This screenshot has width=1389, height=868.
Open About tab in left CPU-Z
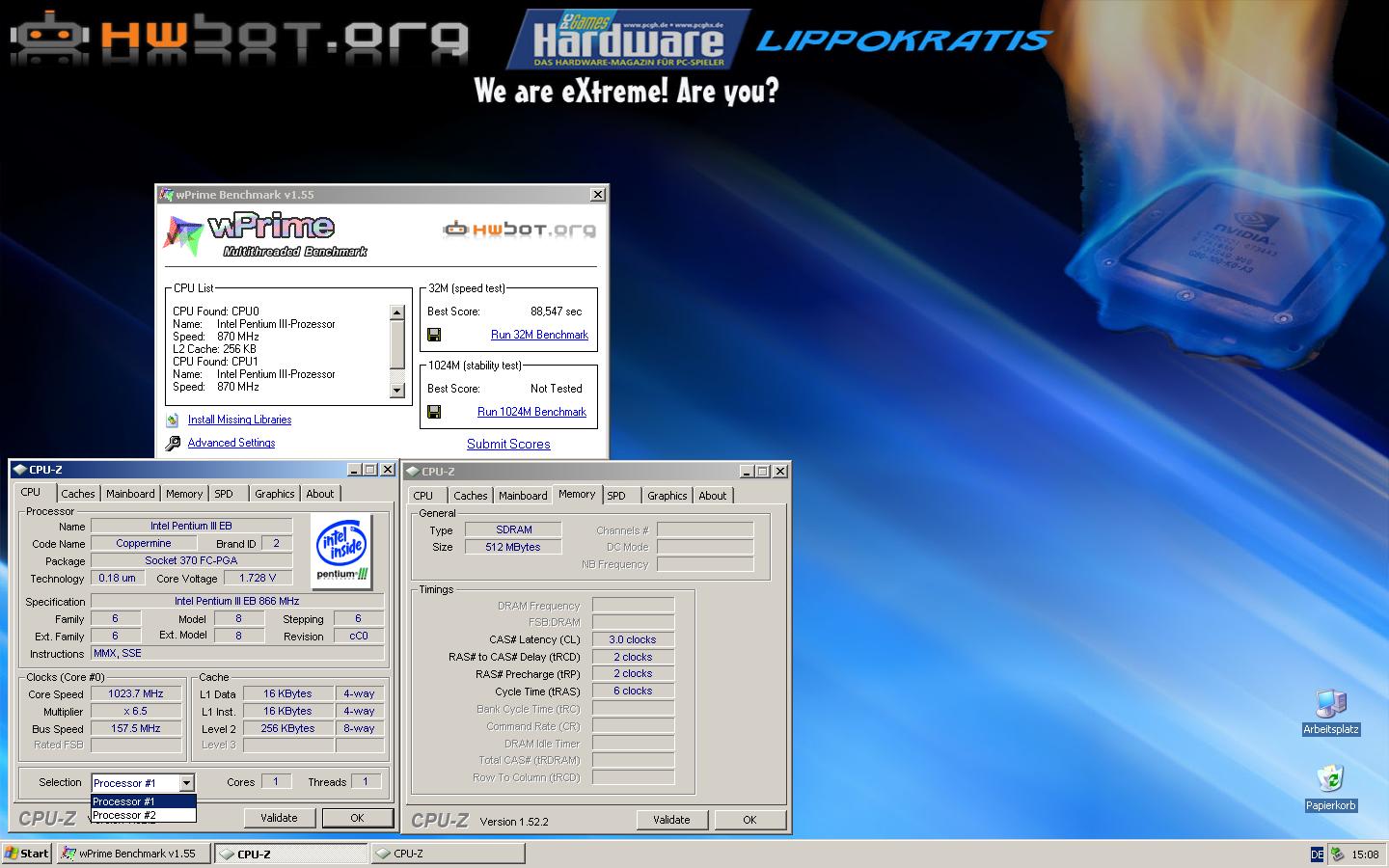(320, 494)
